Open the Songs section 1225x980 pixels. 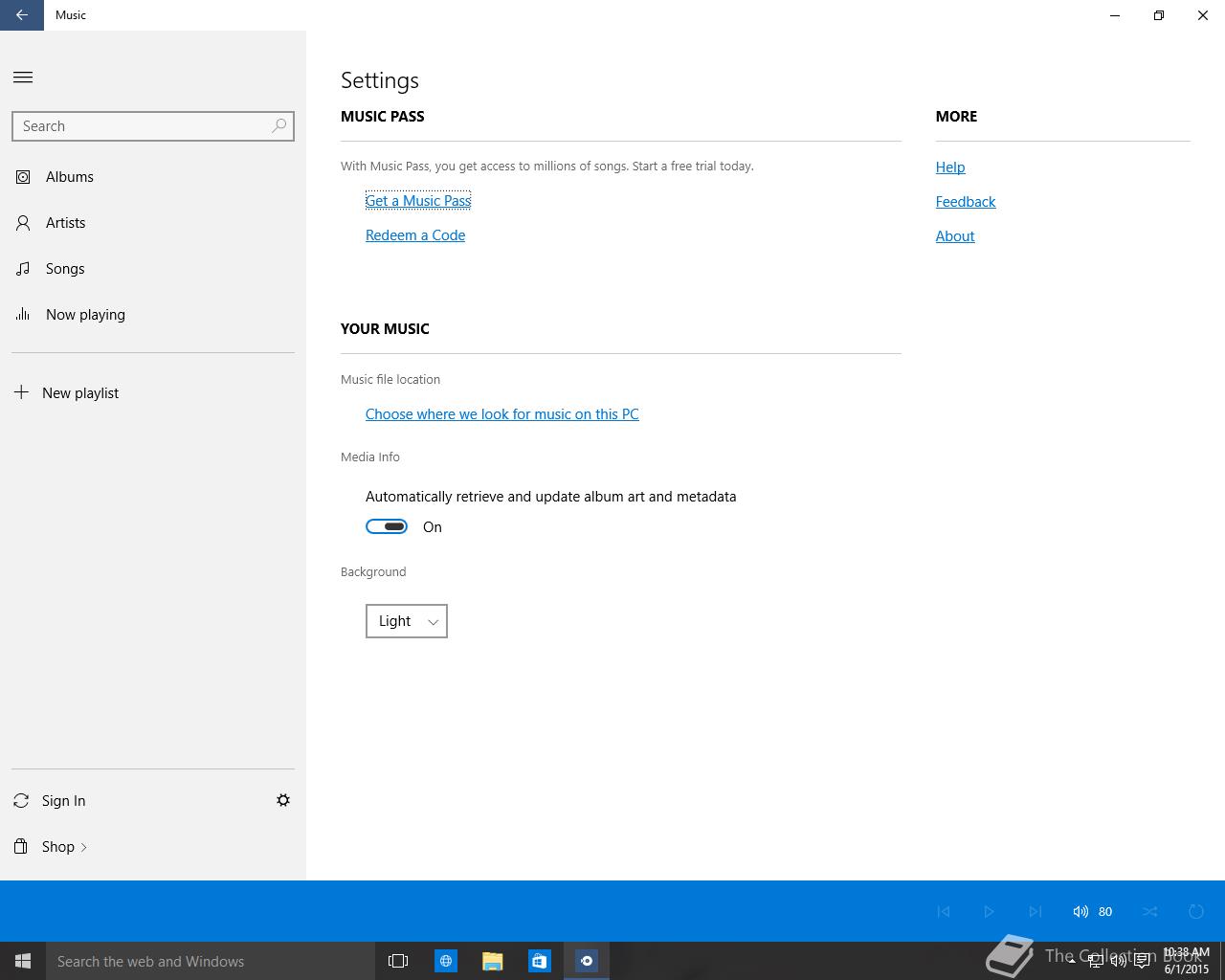(153, 269)
